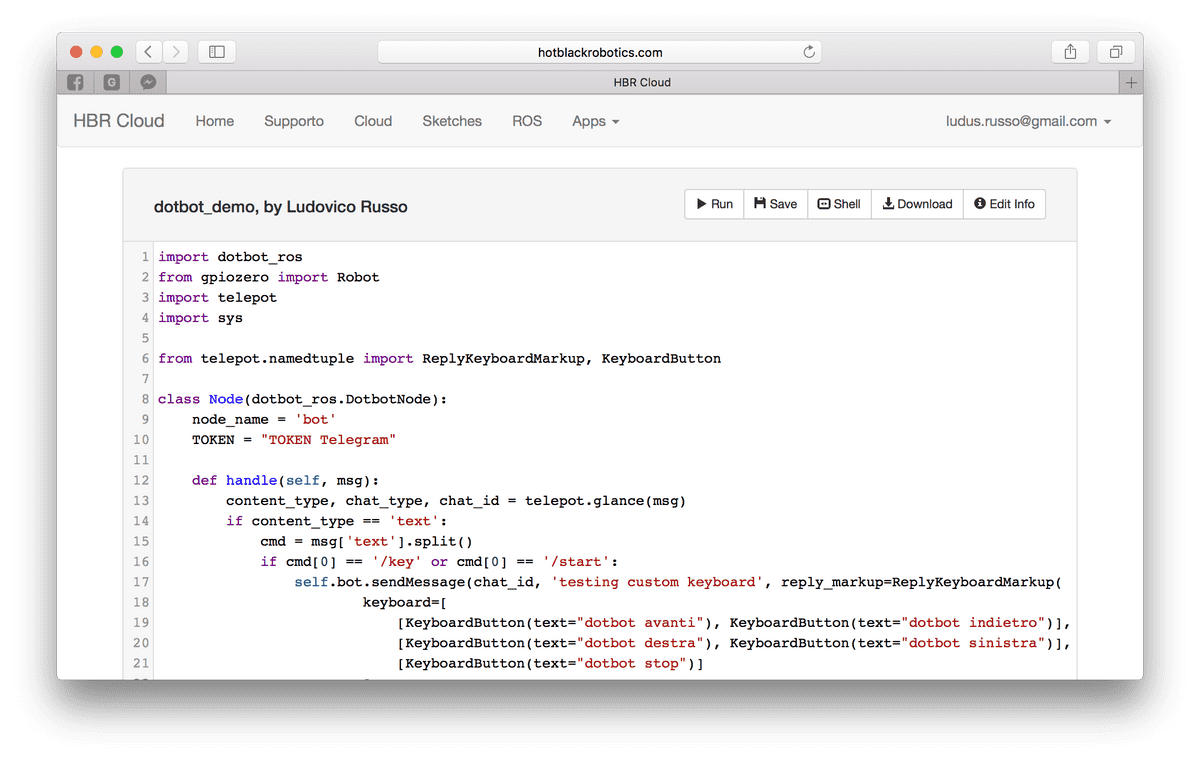Click the Messenger bookmark icon
The width and height of the screenshot is (1200, 761).
coord(147,83)
